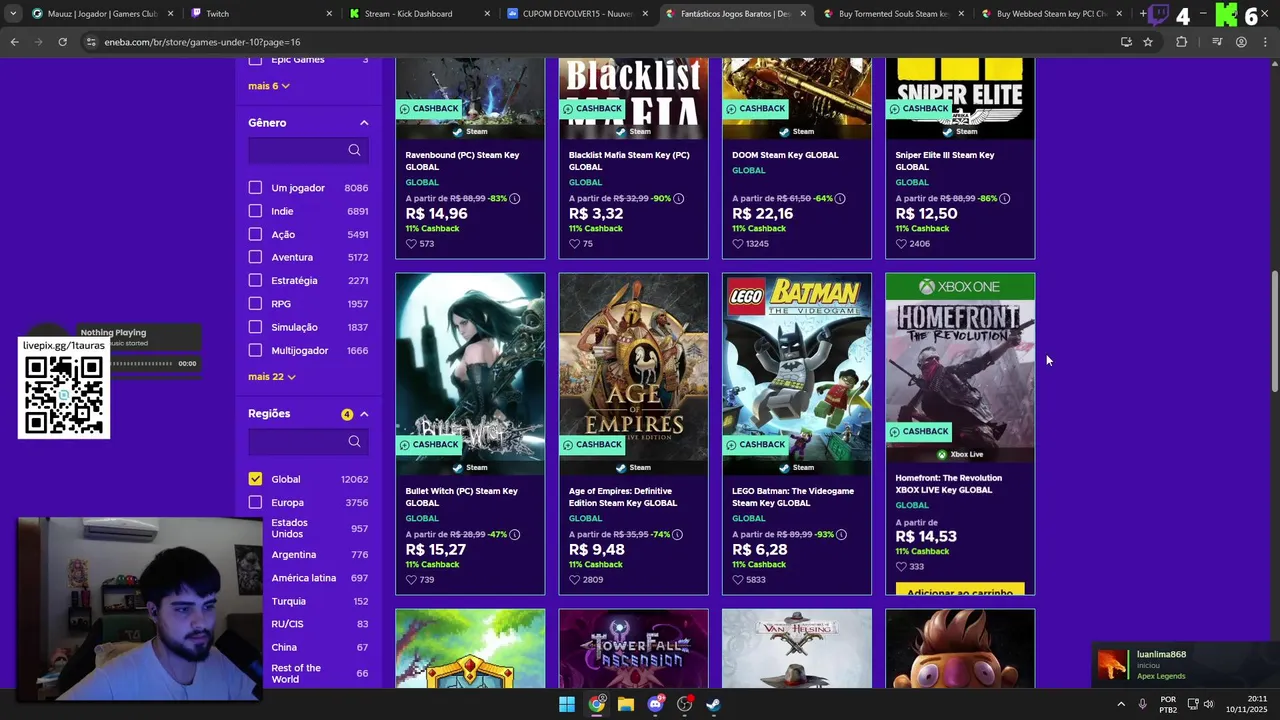Viewport: 1280px width, 720px height.
Task: Check the Europa region checkbox
Action: [x=255, y=502]
